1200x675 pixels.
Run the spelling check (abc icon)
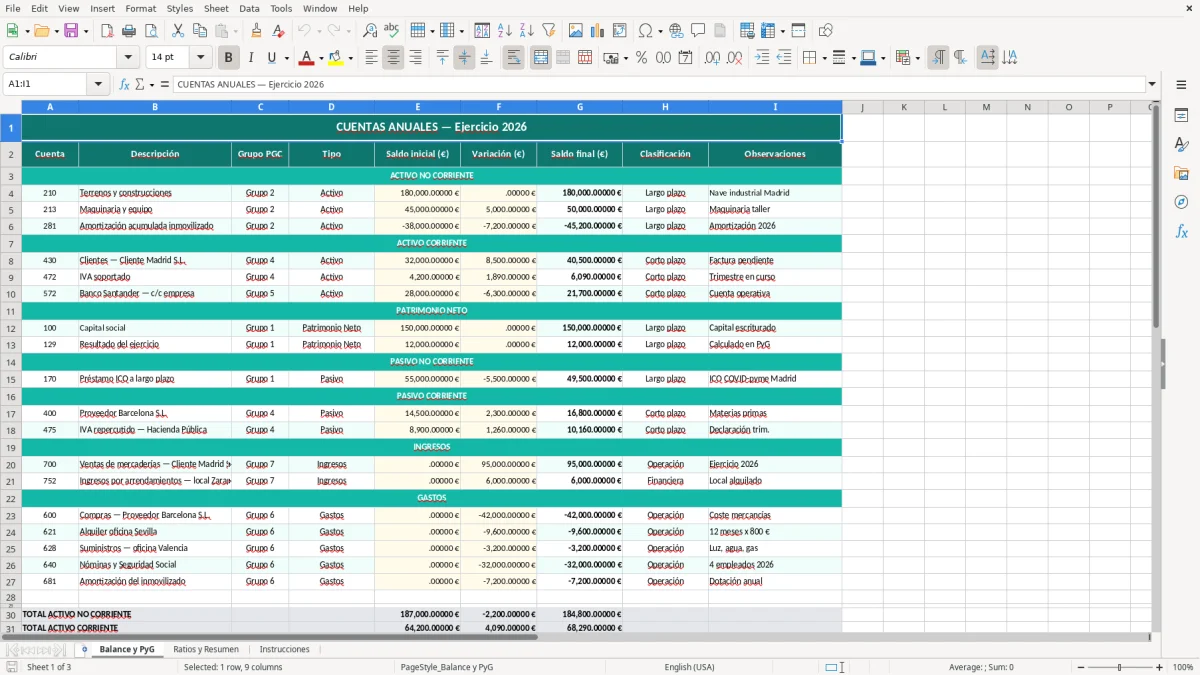[x=392, y=31]
